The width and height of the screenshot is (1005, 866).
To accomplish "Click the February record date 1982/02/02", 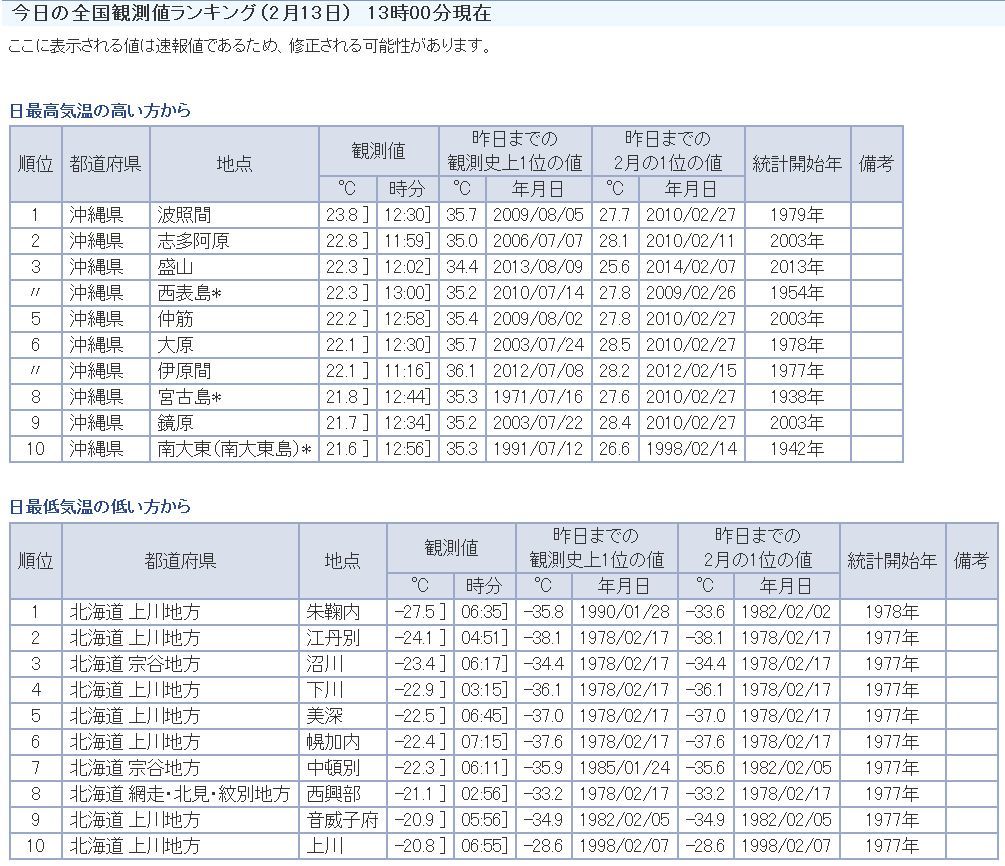I will 785,612.
